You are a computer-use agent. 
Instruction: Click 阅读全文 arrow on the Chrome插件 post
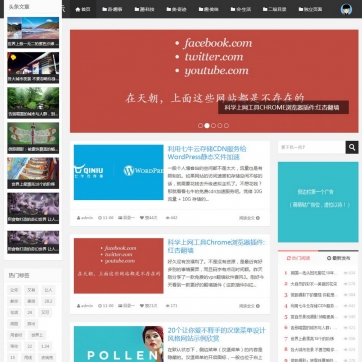point(249,306)
